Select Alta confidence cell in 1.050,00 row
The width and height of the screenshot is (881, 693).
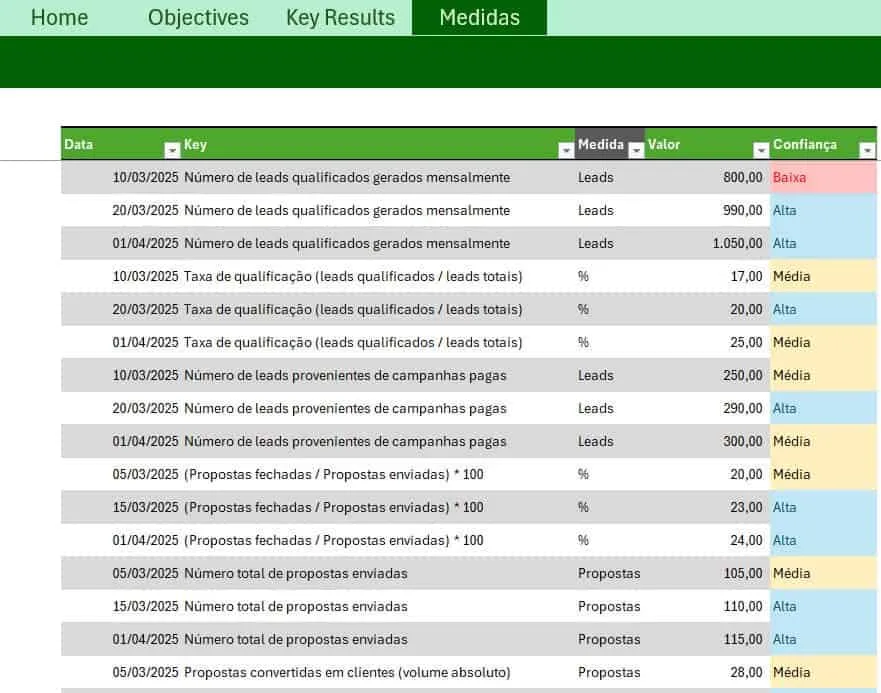tap(823, 243)
